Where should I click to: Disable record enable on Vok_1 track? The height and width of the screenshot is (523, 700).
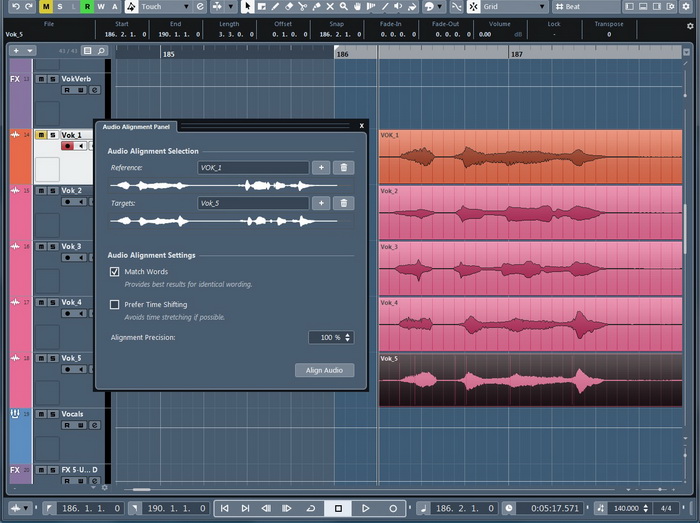point(67,146)
